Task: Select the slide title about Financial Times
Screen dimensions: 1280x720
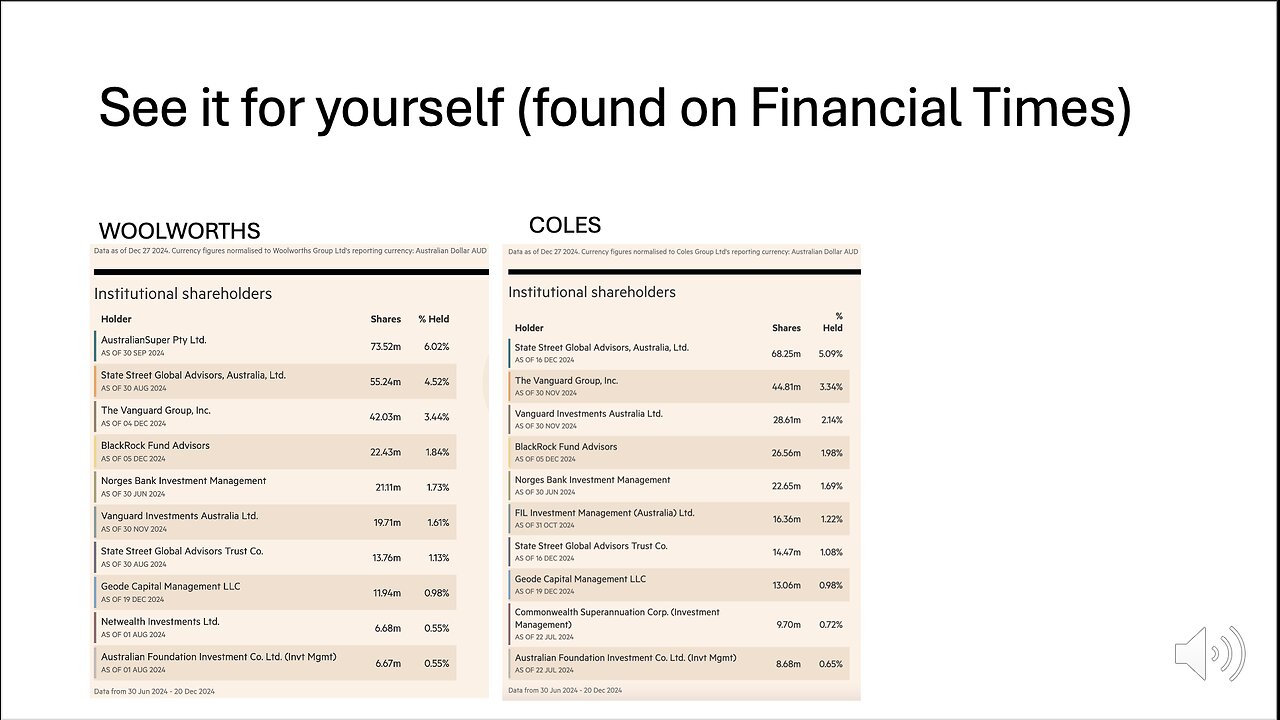Action: [615, 107]
